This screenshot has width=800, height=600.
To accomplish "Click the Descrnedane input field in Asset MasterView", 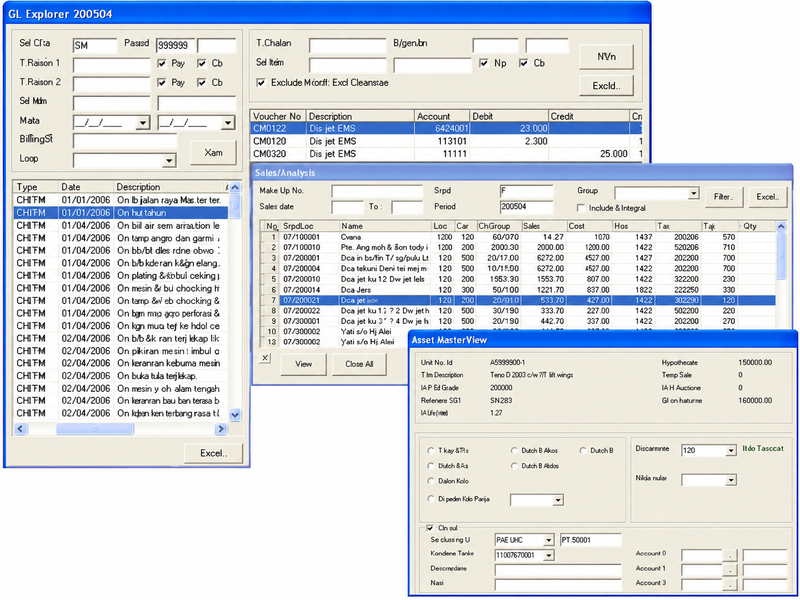I will (558, 570).
